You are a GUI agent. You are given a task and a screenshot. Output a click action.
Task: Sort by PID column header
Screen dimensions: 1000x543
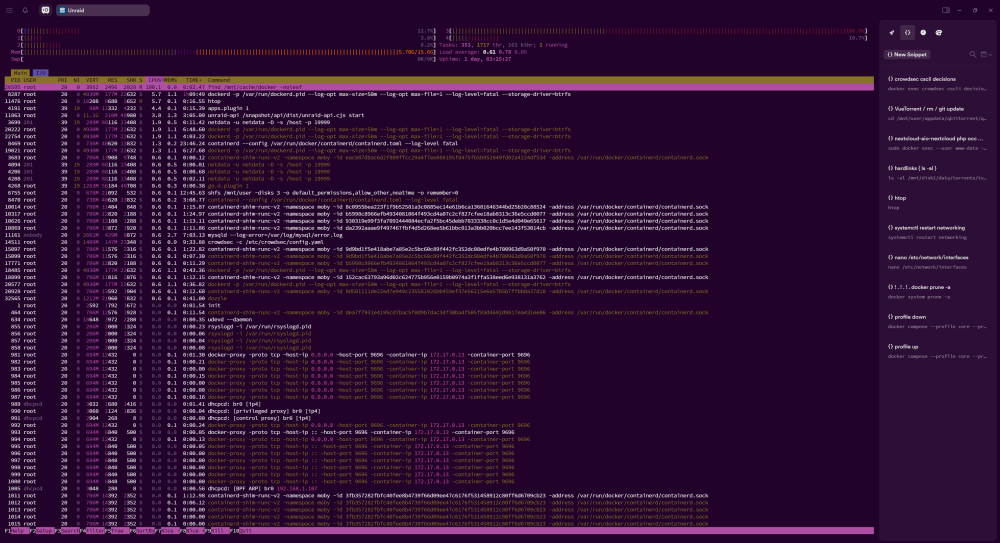pos(15,80)
